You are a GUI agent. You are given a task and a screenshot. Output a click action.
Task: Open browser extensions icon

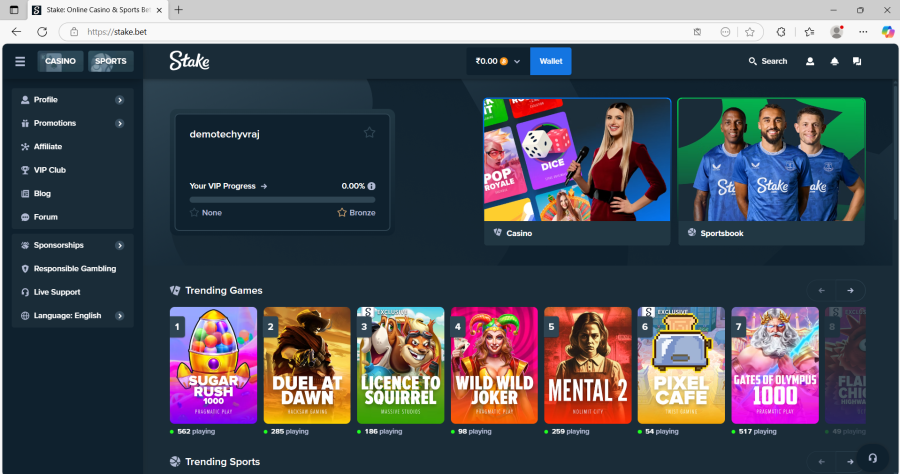pos(781,32)
